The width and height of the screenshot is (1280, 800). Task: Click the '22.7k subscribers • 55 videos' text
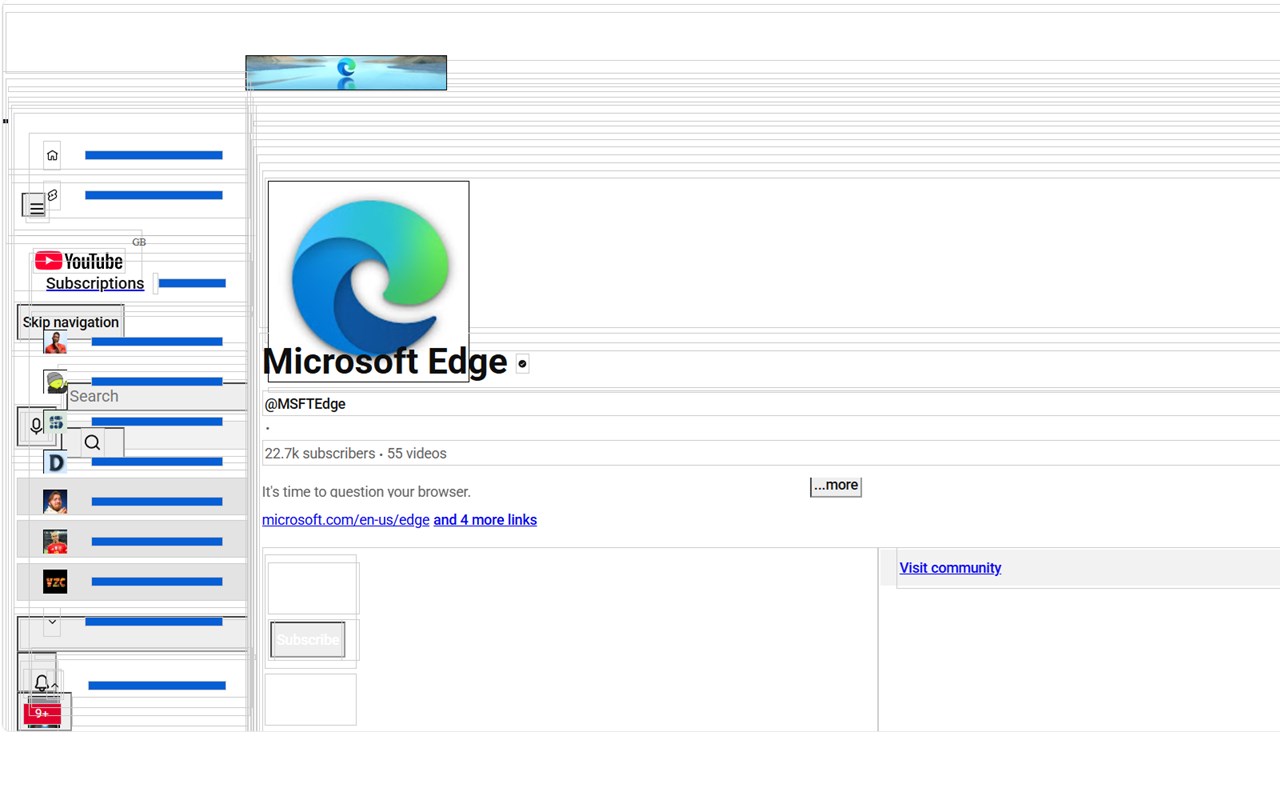[356, 453]
